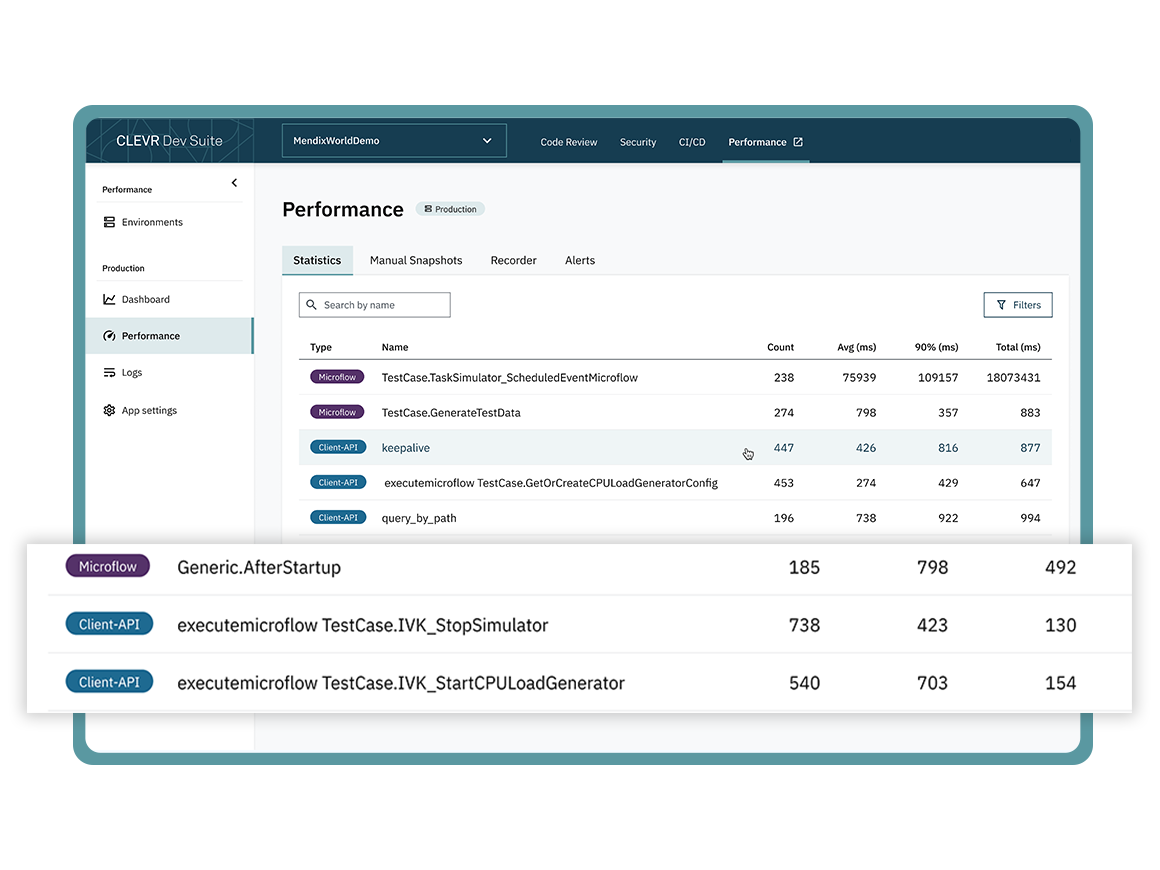Click average value 75939 in the table

859,377
